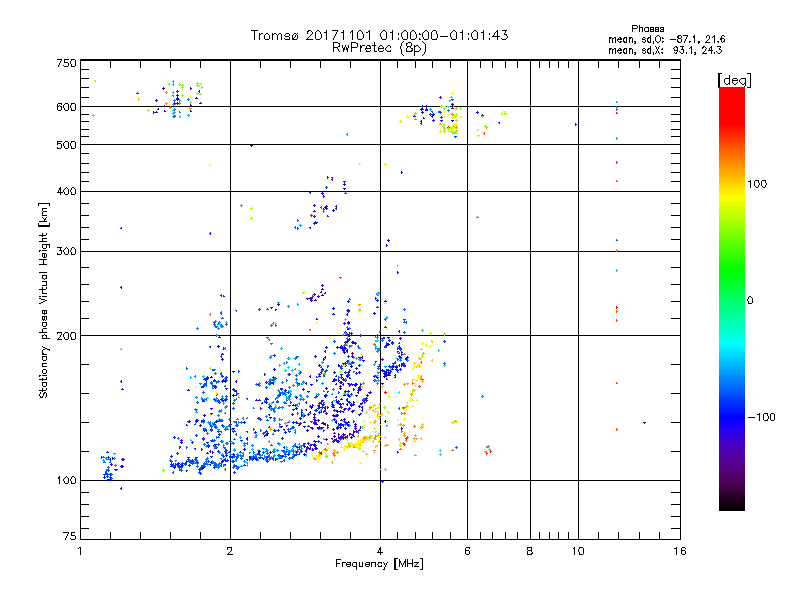Click the "1" frequency axis tick label
Image resolution: width=800 pixels, height=600 pixels.
(80, 551)
